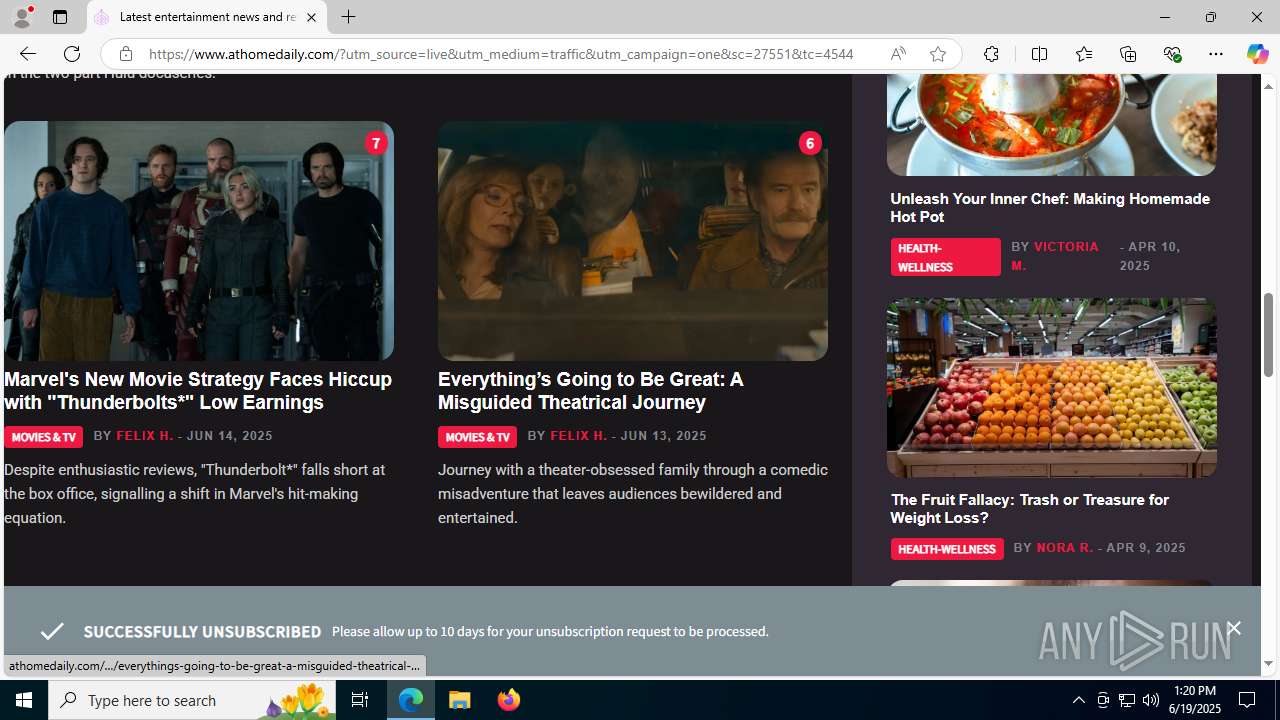Click comment count badge 7

376,143
